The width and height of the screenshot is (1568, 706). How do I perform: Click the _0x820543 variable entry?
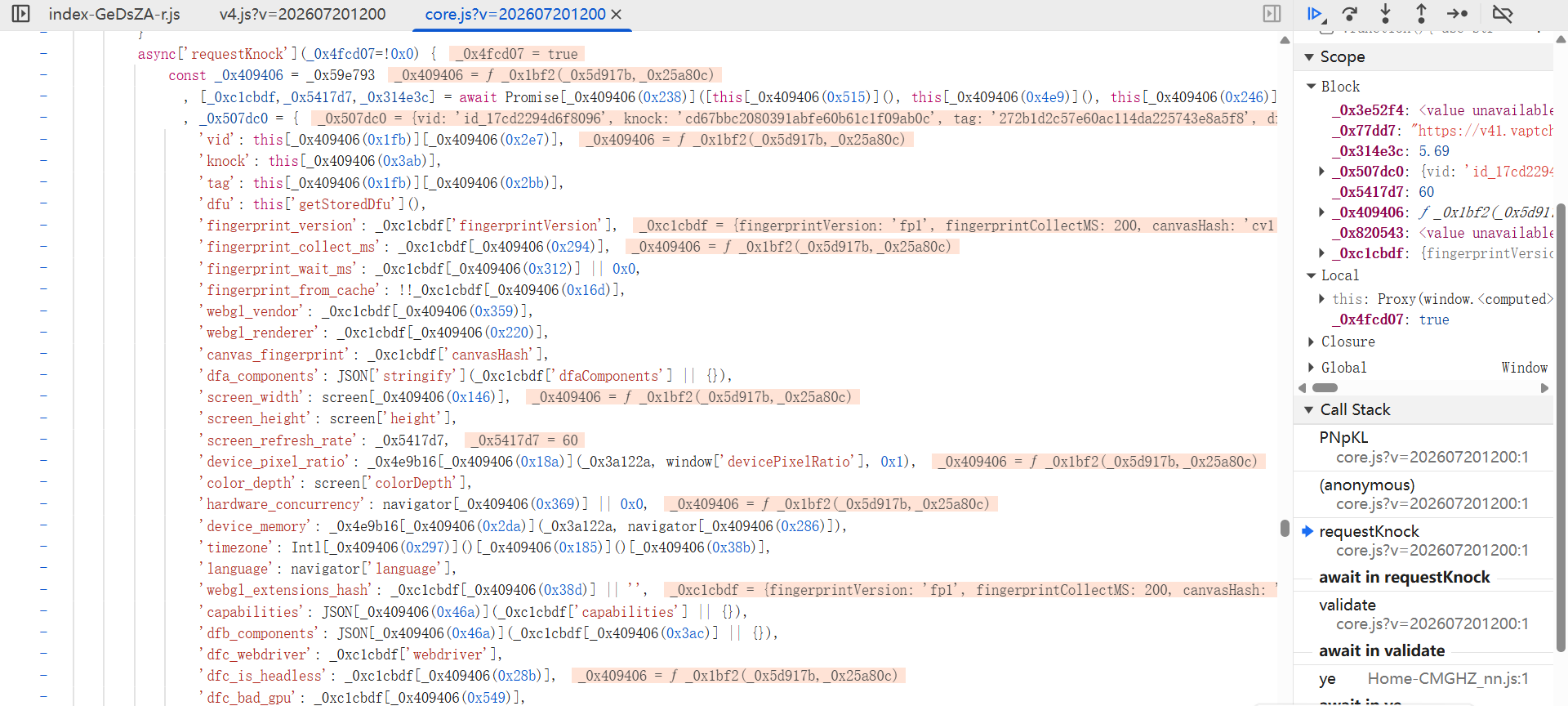tap(1442, 233)
